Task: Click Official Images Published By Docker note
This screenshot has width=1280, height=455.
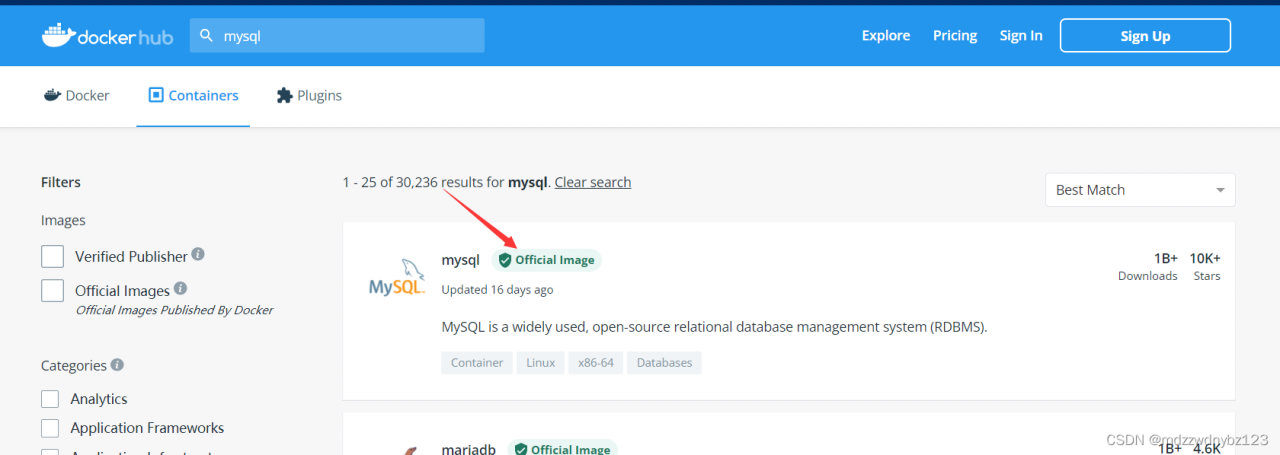Action: pos(174,310)
